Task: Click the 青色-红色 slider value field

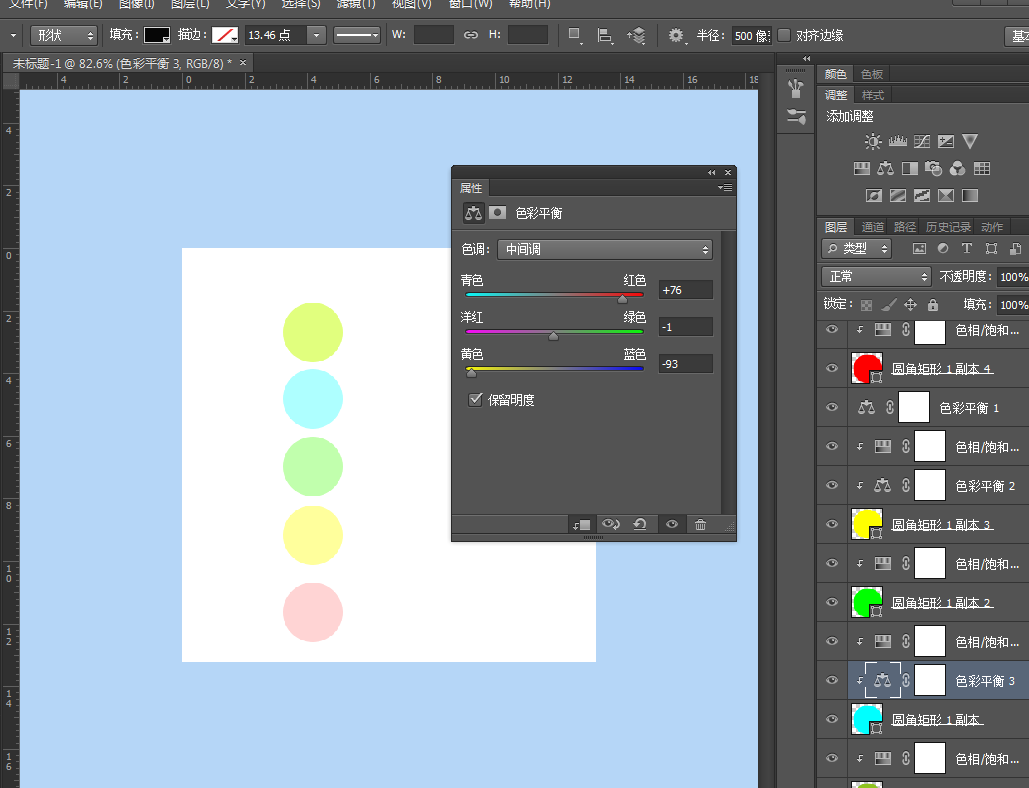Action: click(686, 290)
